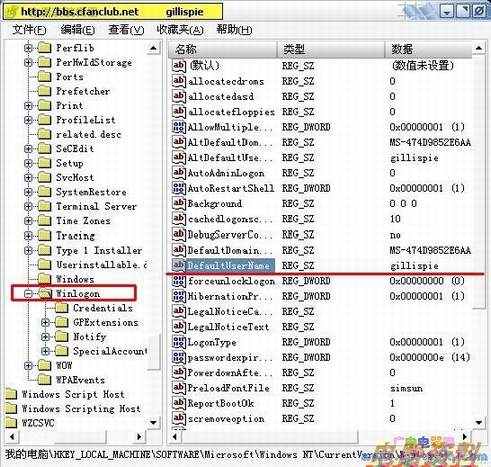This screenshot has width=491, height=467.
Task: Sort by the 名称 column header
Action: tap(223, 49)
